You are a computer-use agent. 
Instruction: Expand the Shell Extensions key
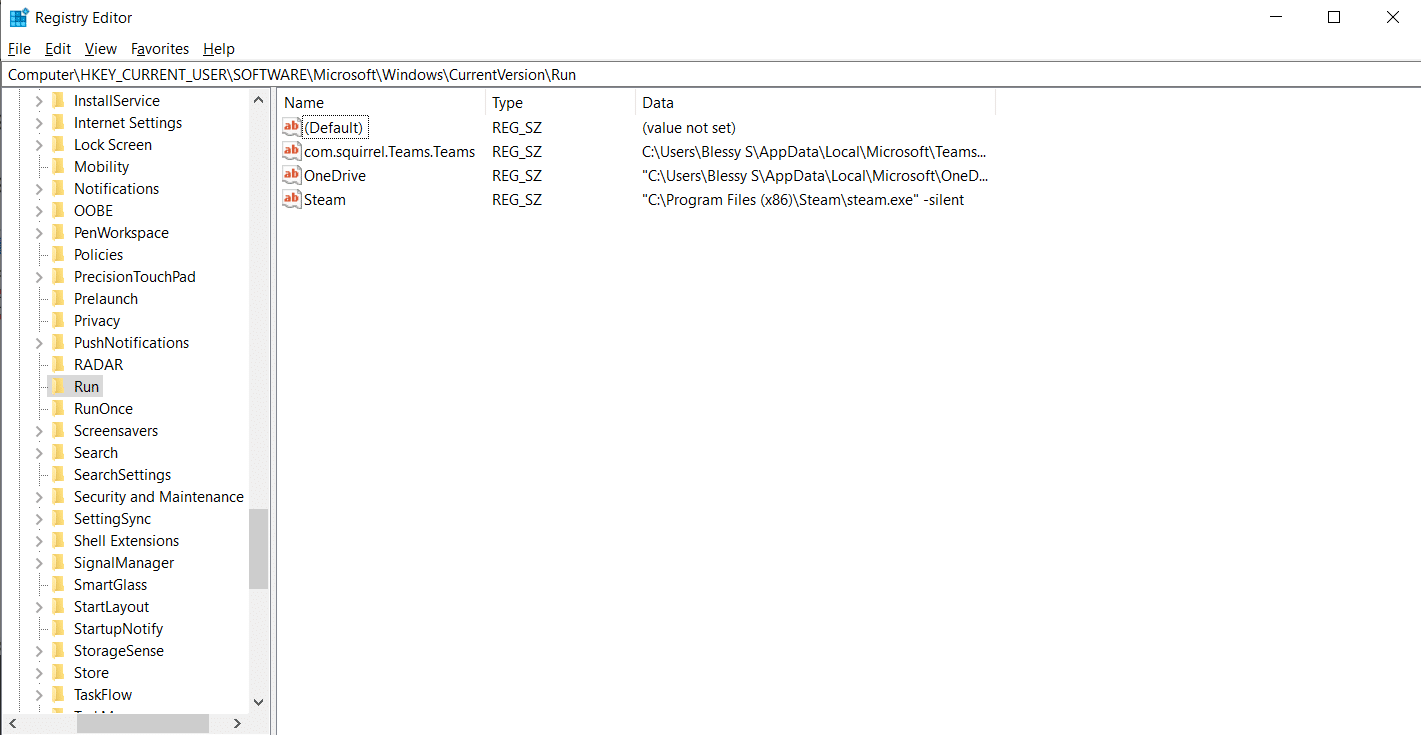pos(39,541)
